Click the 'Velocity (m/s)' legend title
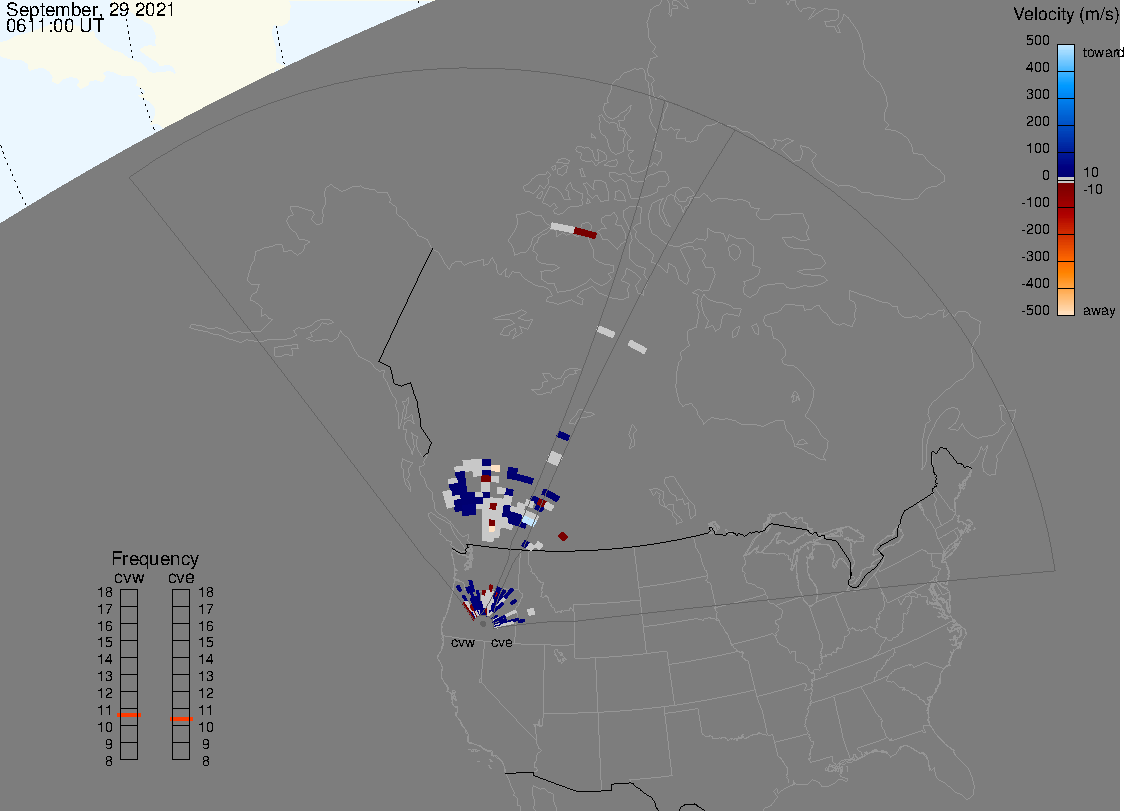 (1064, 14)
